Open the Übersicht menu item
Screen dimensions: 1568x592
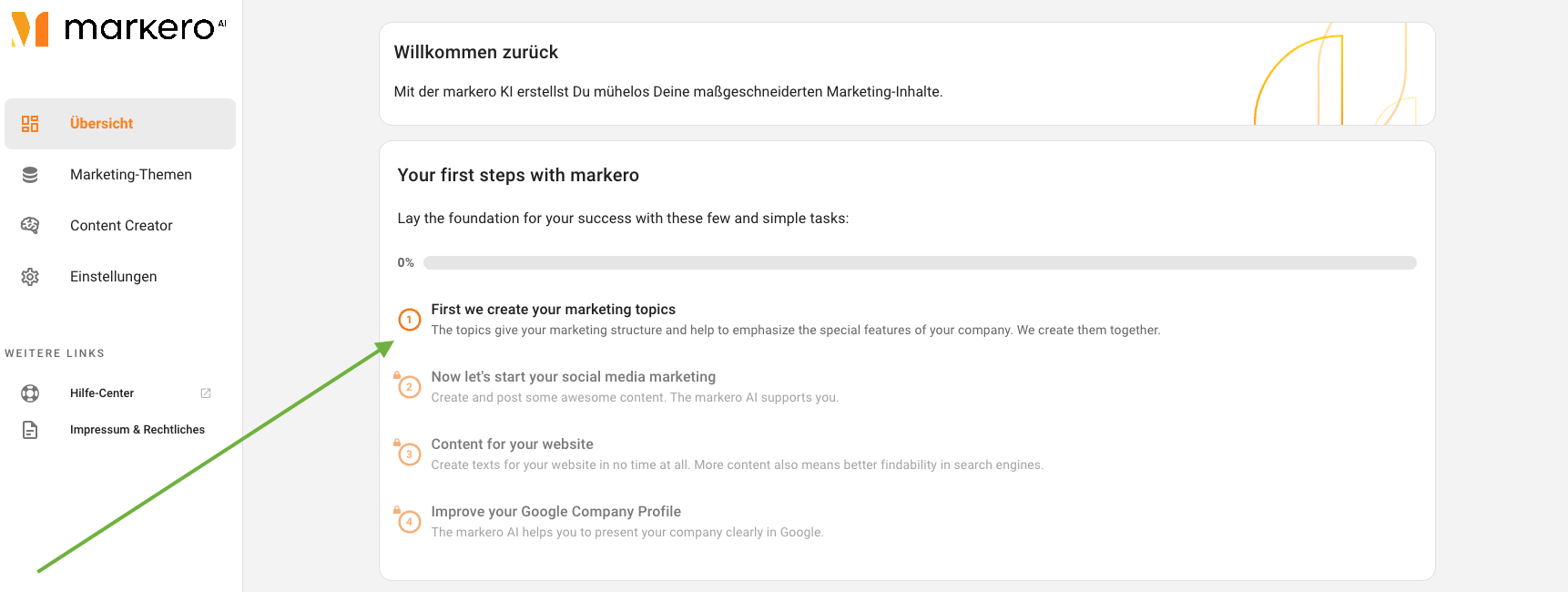click(x=120, y=124)
